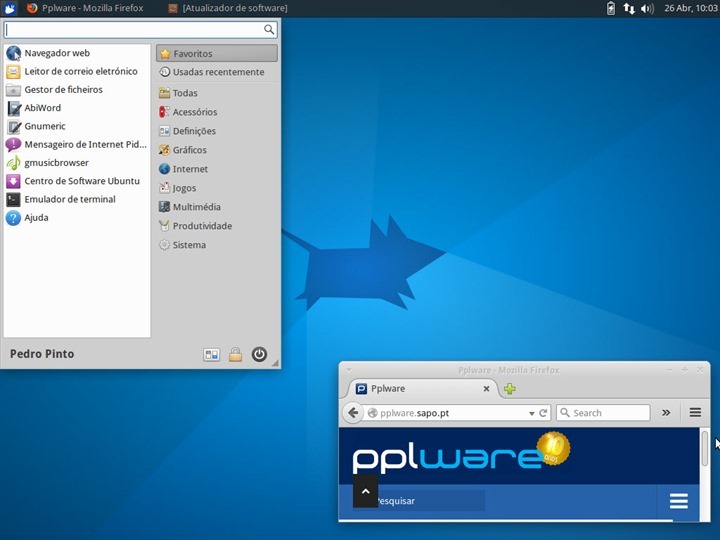Show more toolbar items chevron in Firefox
This screenshot has width=720, height=540.
coord(666,413)
